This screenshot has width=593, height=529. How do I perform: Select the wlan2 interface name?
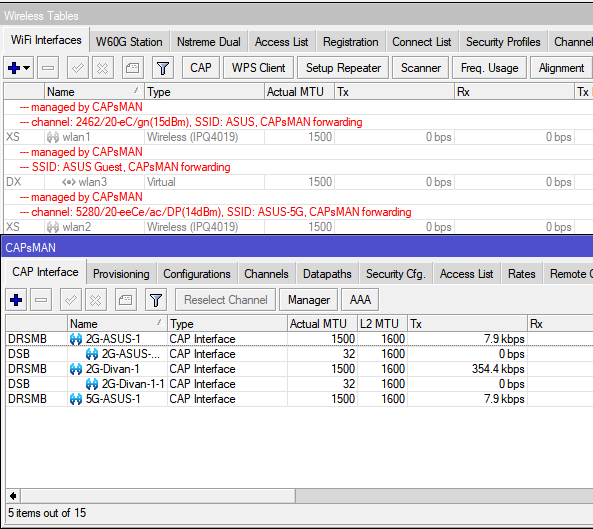coord(77,227)
